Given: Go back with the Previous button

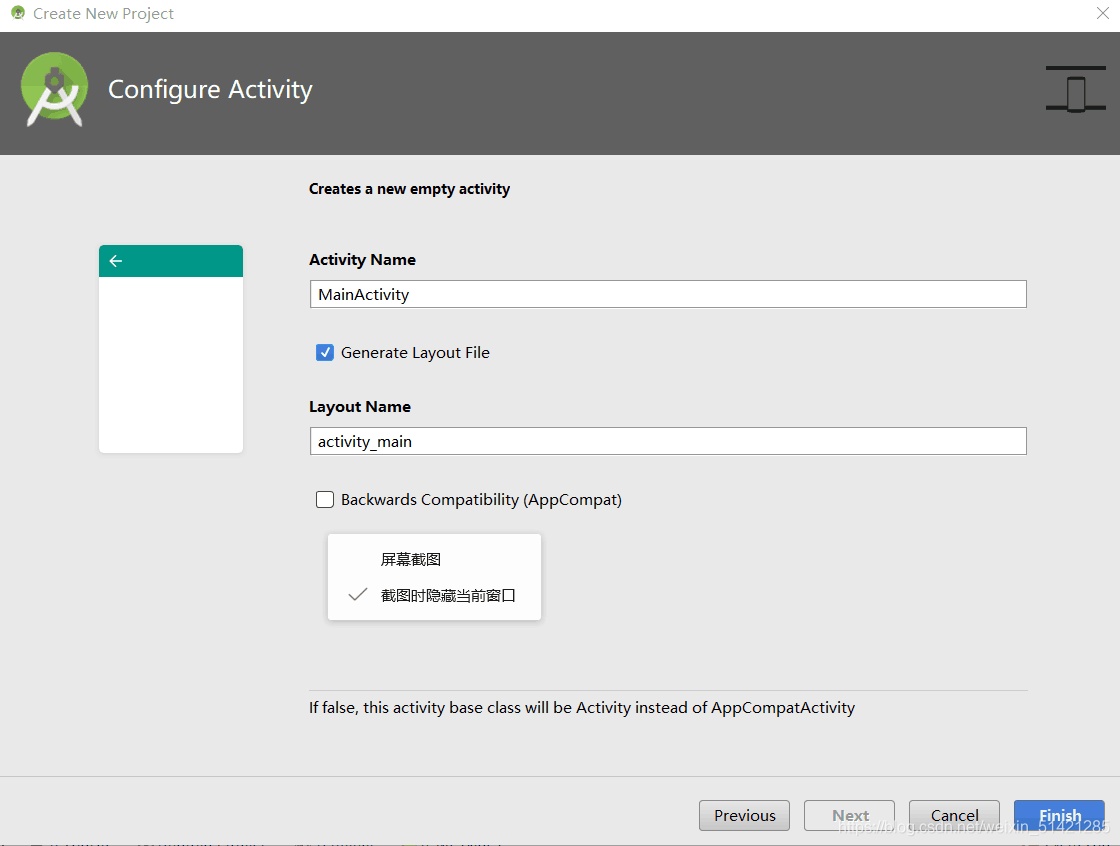Looking at the screenshot, I should [744, 815].
